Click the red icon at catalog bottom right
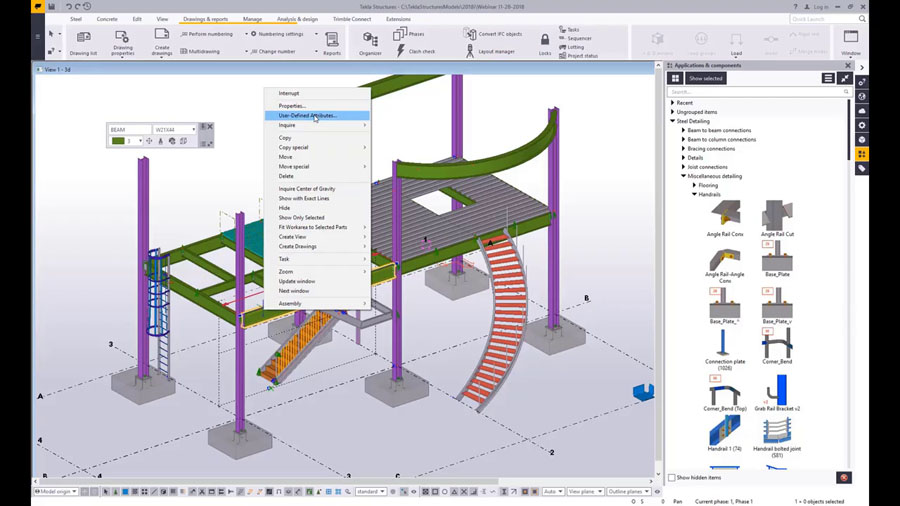 [844, 477]
